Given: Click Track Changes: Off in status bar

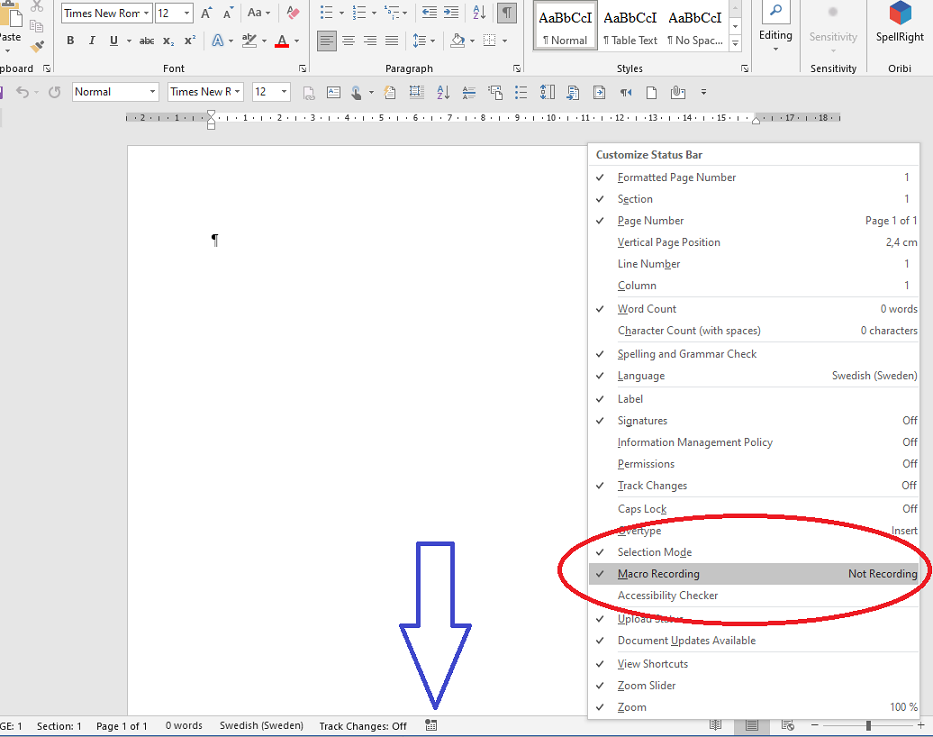Looking at the screenshot, I should 363,726.
